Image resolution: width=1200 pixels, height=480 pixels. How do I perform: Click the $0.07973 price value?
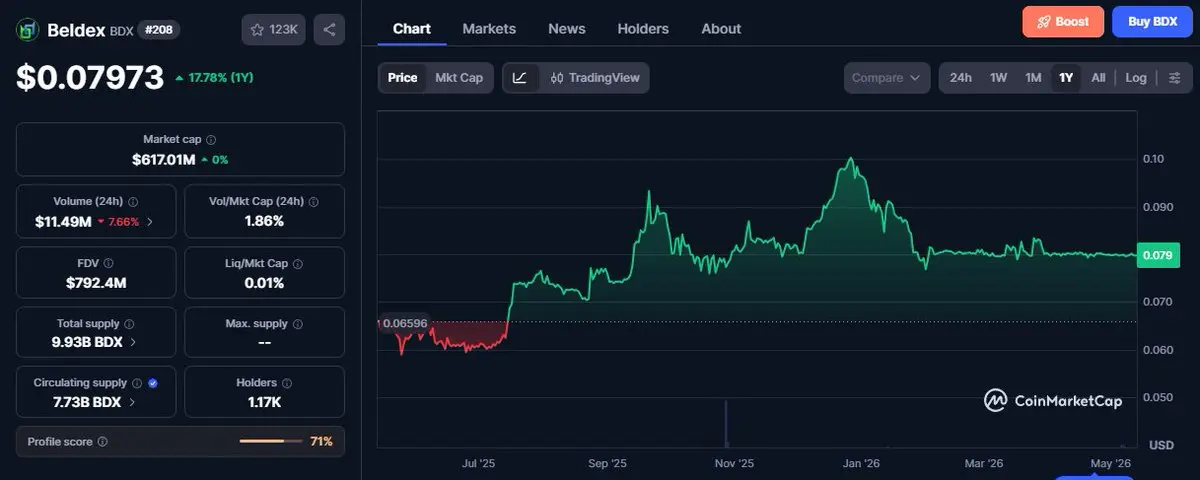90,77
